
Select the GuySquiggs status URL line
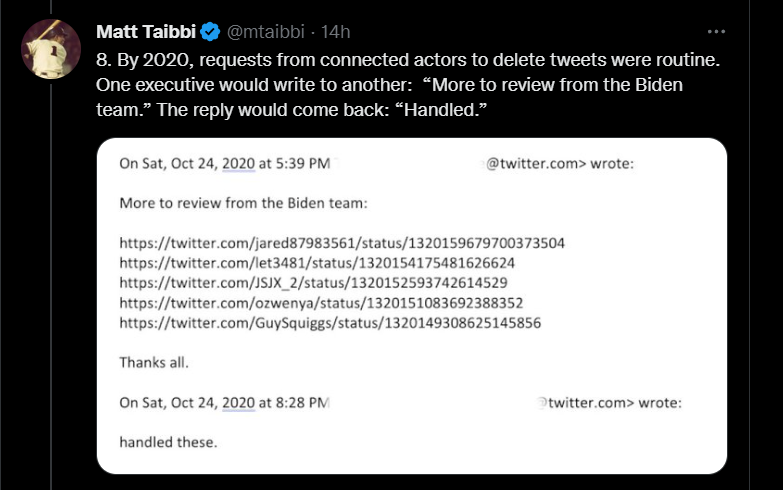[330, 322]
